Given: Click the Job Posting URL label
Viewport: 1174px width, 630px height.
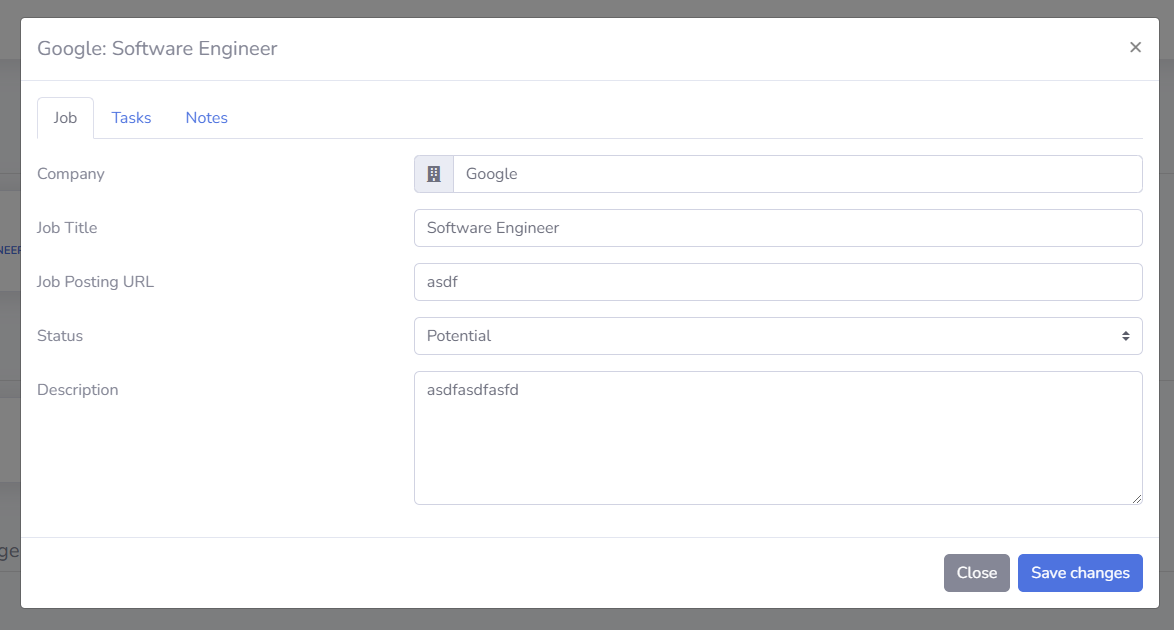Looking at the screenshot, I should [95, 282].
